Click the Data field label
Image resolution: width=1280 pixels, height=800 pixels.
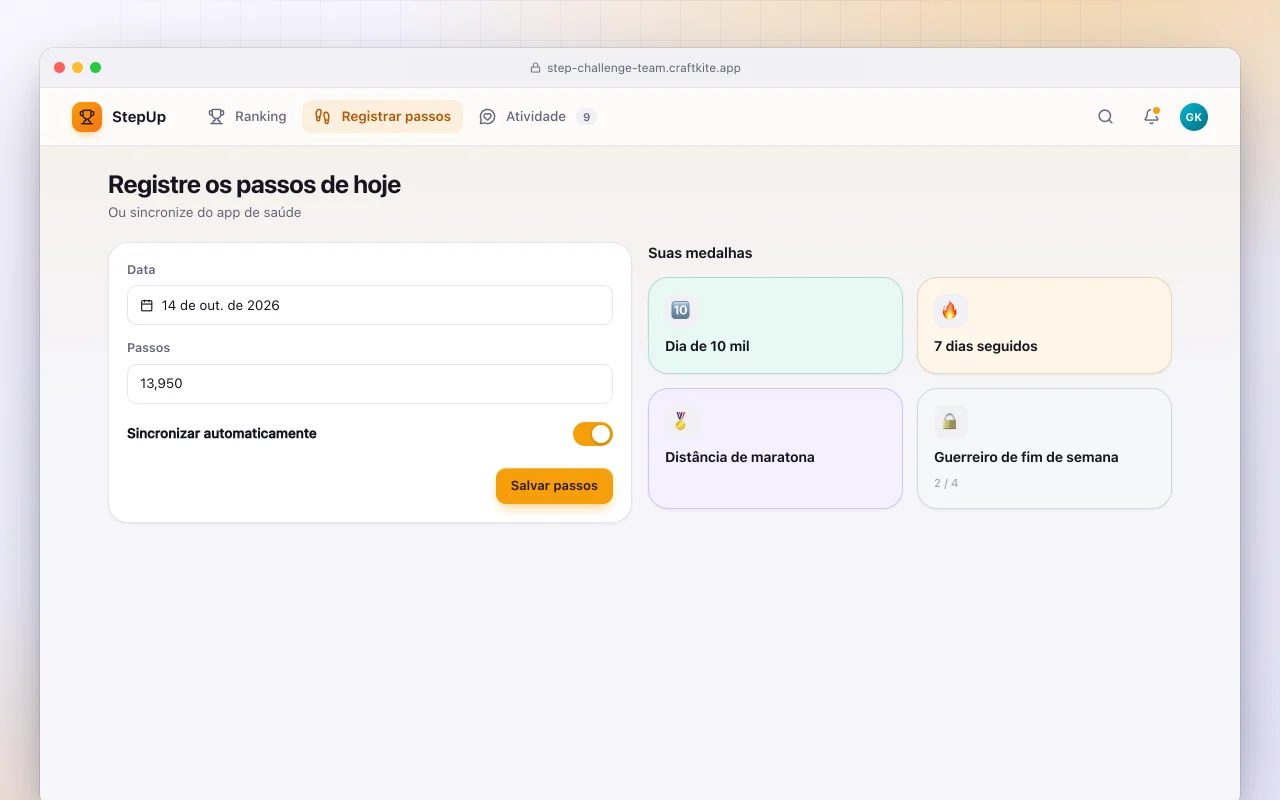pos(141,270)
